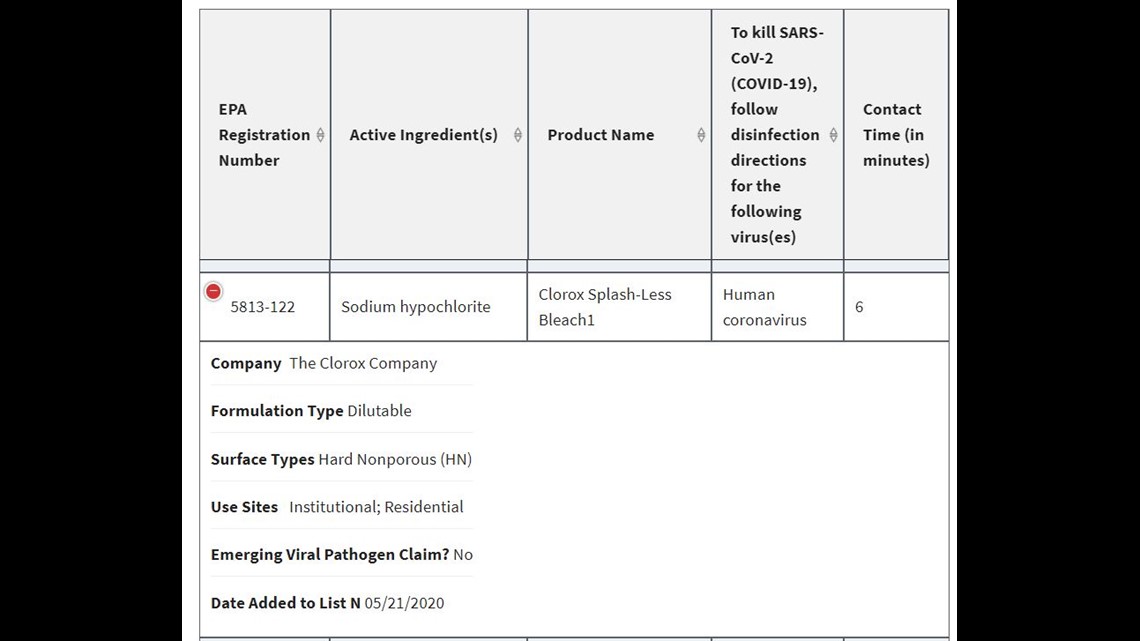Click the Contact Time (in minutes) header
The image size is (1140, 641).
[x=896, y=134]
